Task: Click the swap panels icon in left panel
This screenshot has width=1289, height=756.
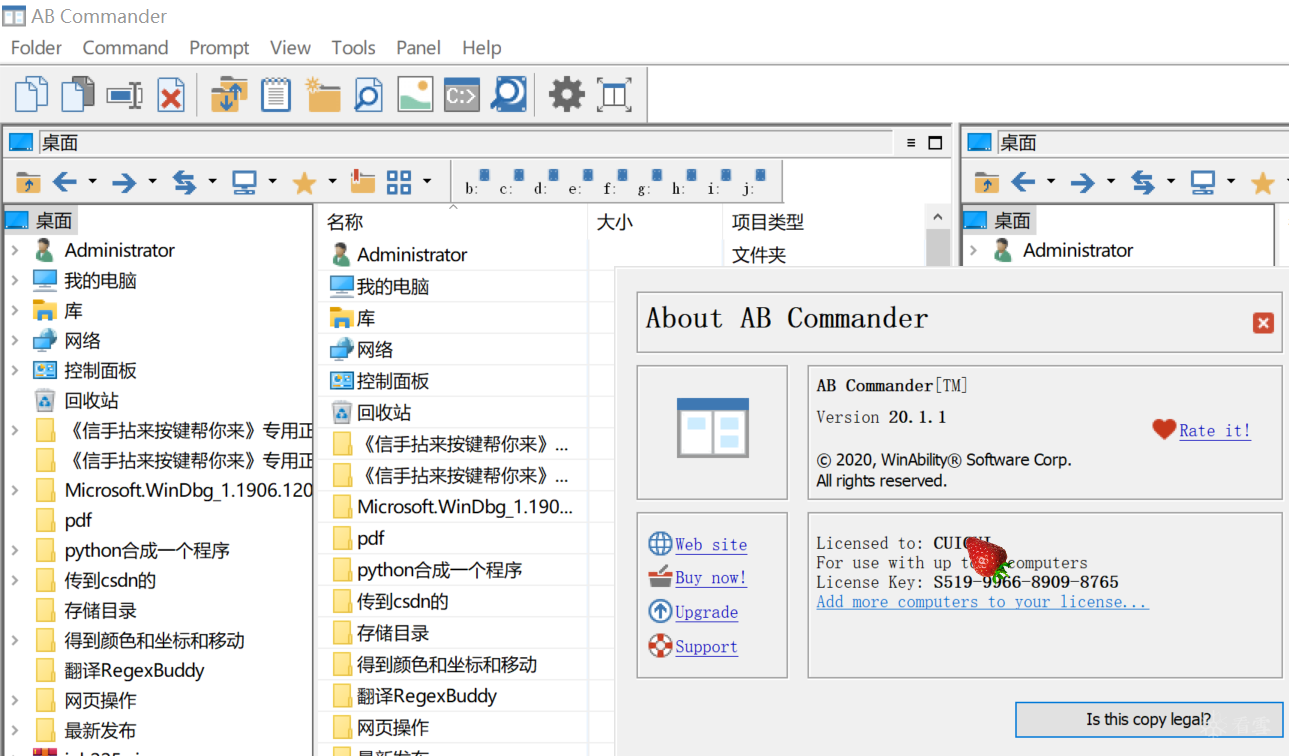Action: pos(184,182)
